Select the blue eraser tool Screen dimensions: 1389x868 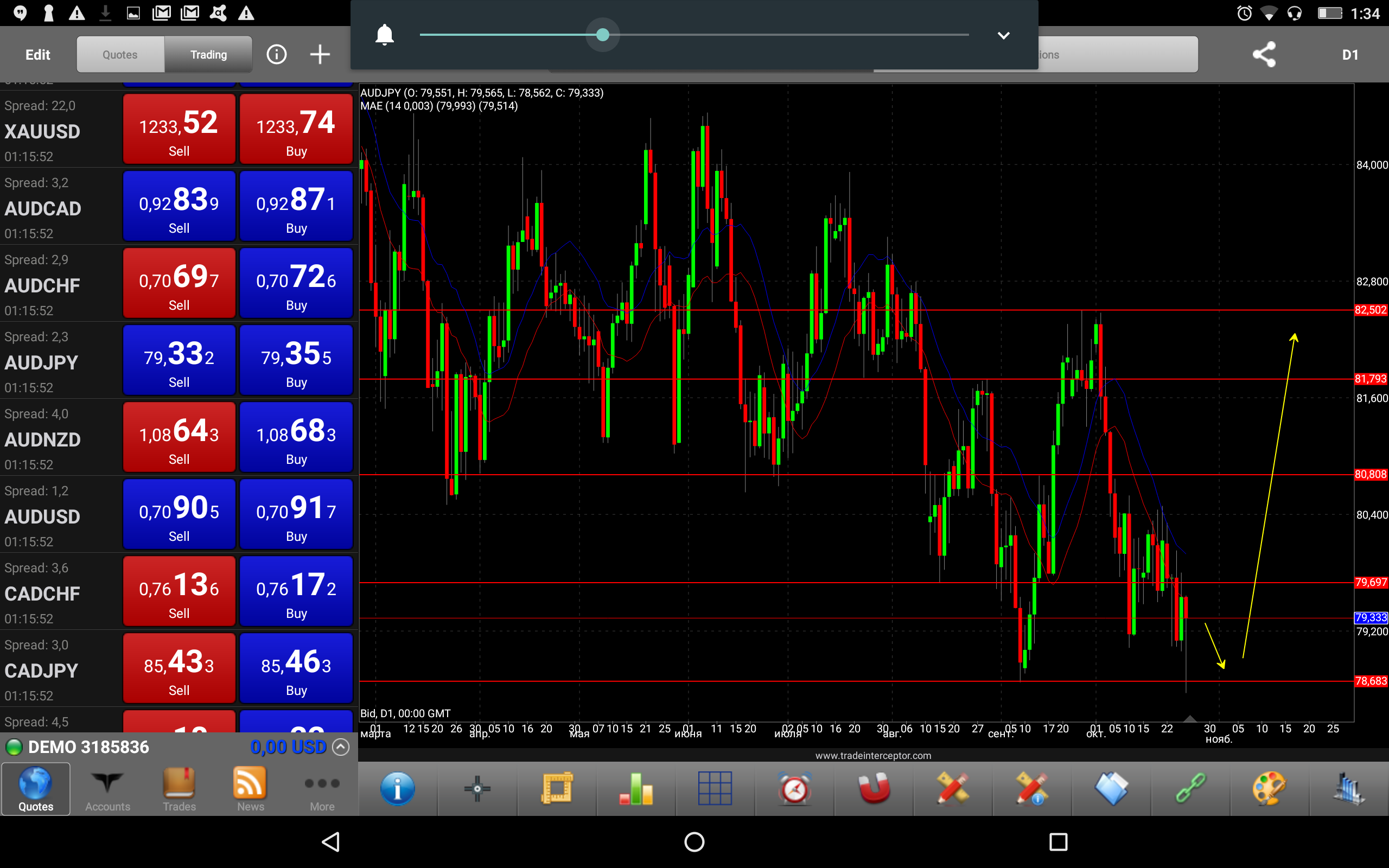(x=1112, y=788)
